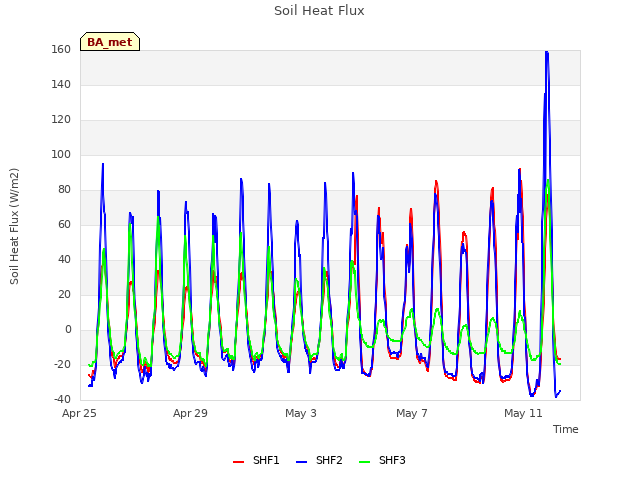The image size is (640, 480).
Task: Toggle the SHF2 legend entry
Action: pos(319,460)
